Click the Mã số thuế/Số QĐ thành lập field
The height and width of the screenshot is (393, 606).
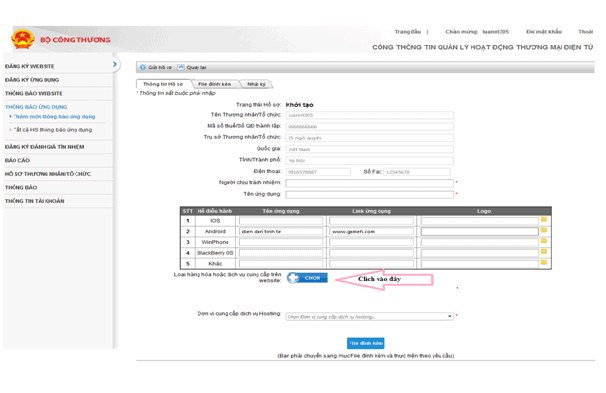point(369,126)
